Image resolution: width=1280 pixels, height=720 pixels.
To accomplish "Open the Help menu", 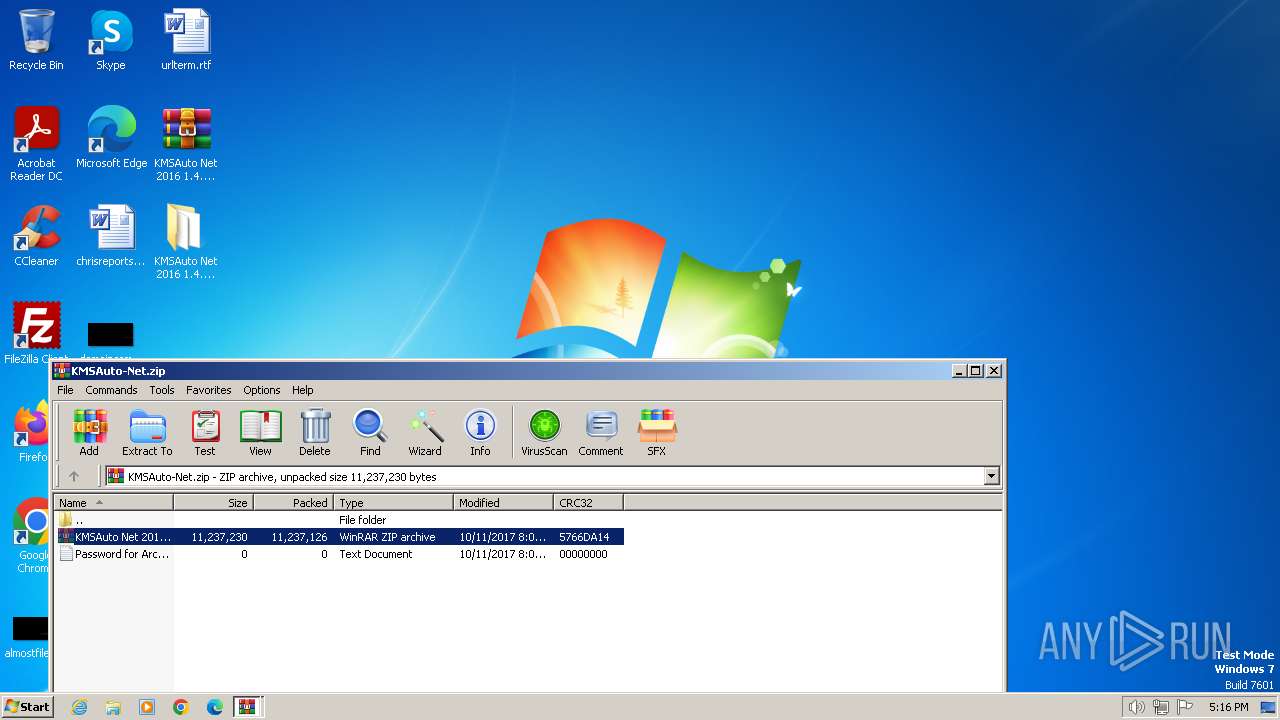I will click(303, 390).
